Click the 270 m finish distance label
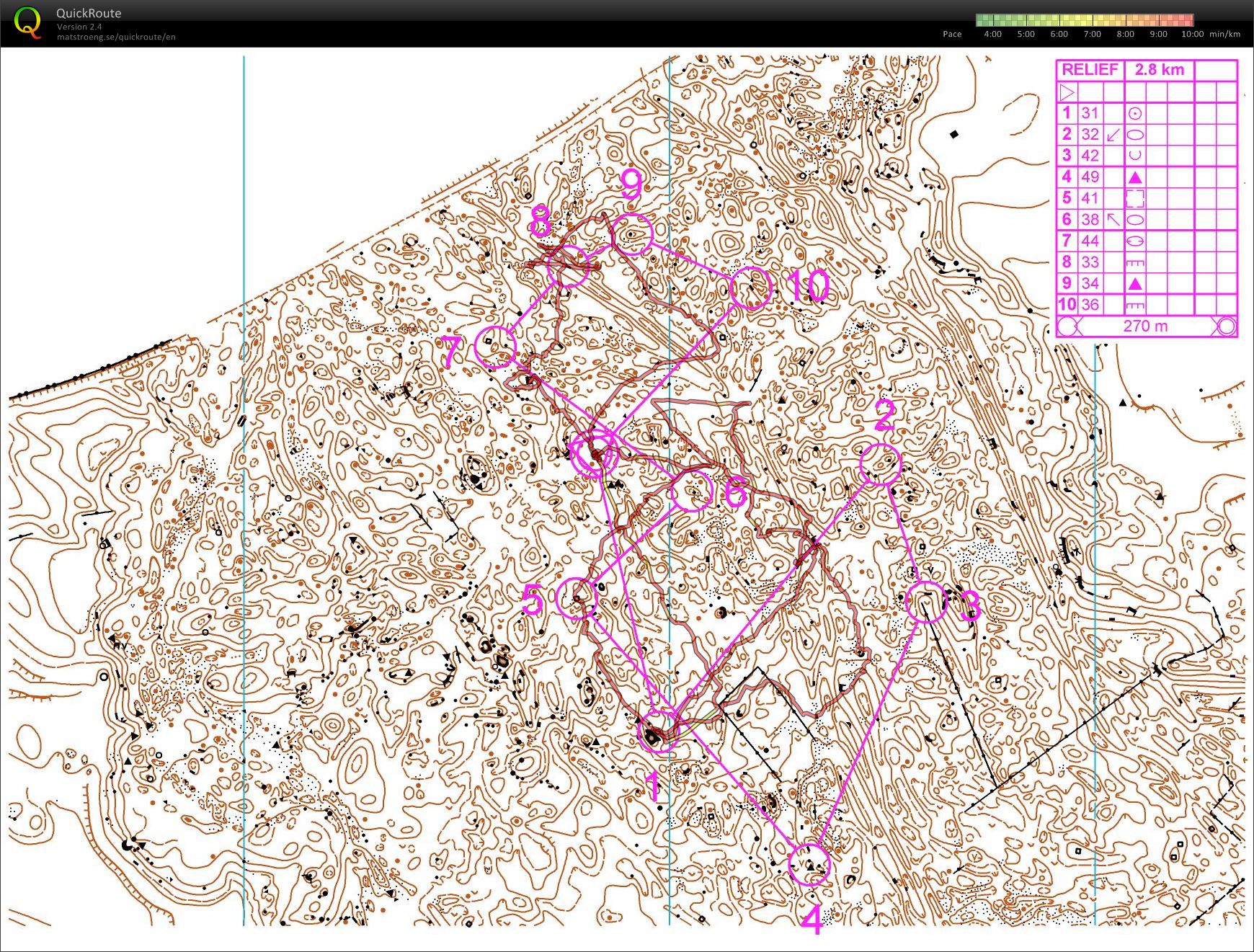This screenshot has height=952, width=1254. click(x=1145, y=326)
